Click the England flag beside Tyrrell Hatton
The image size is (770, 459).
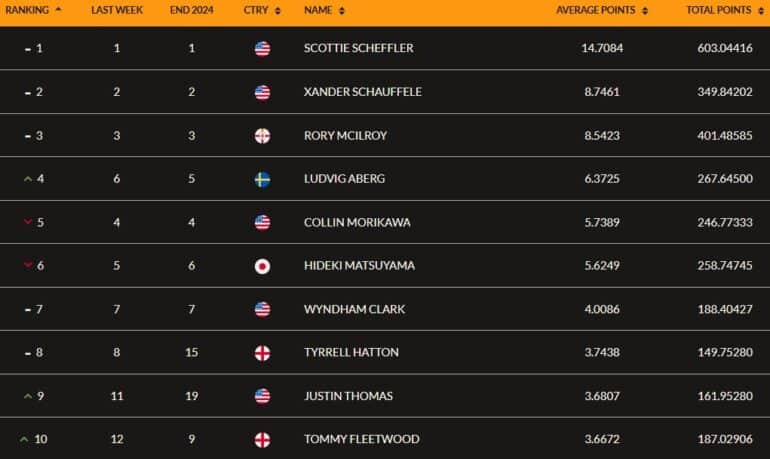tap(262, 353)
